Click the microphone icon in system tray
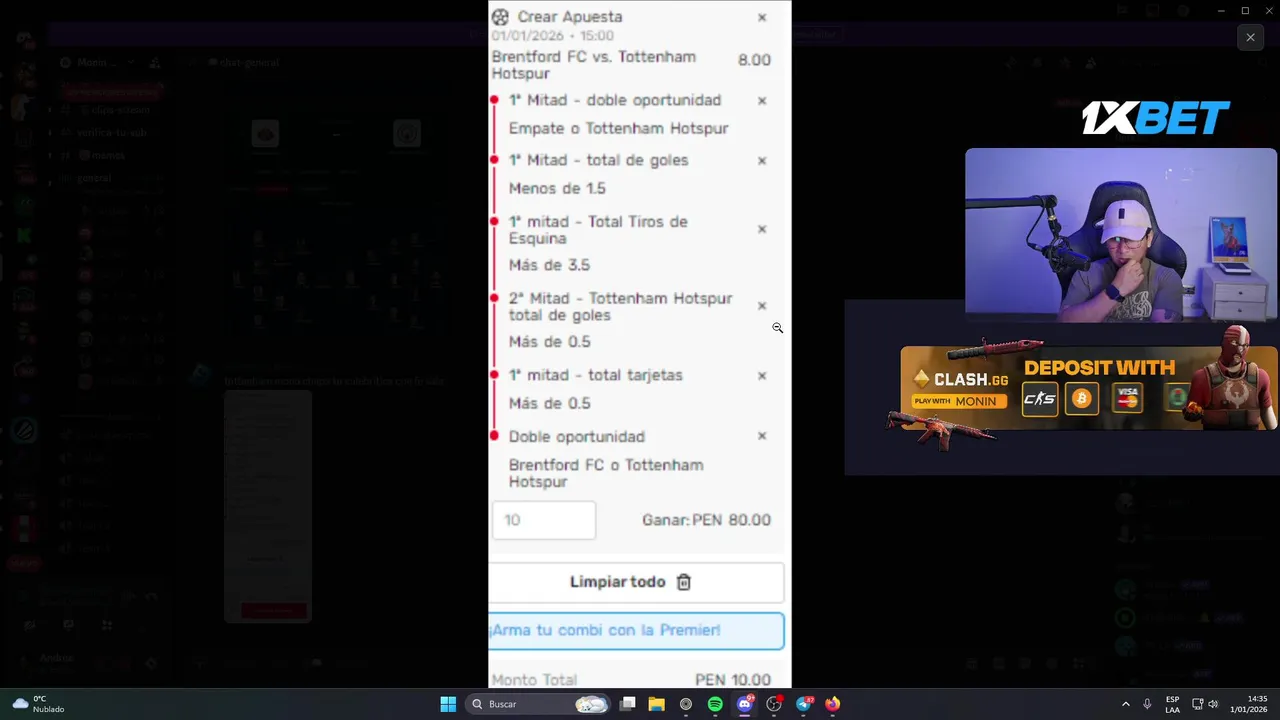 (1147, 704)
